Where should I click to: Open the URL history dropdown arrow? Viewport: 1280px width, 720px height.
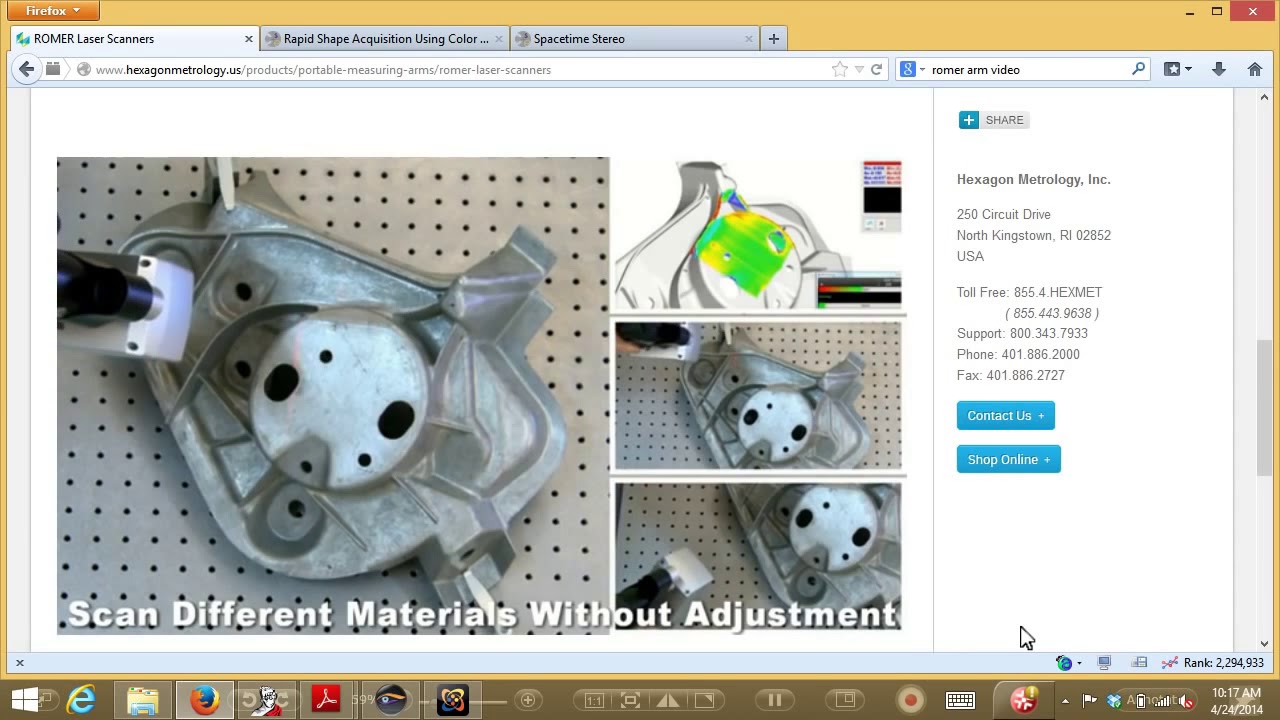coord(859,70)
